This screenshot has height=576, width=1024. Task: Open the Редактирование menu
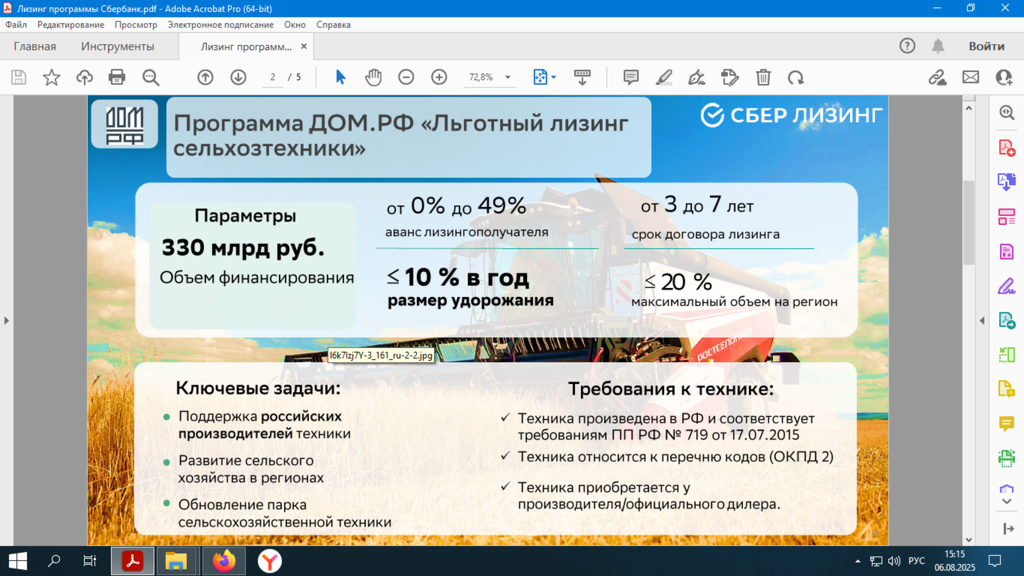71,25
